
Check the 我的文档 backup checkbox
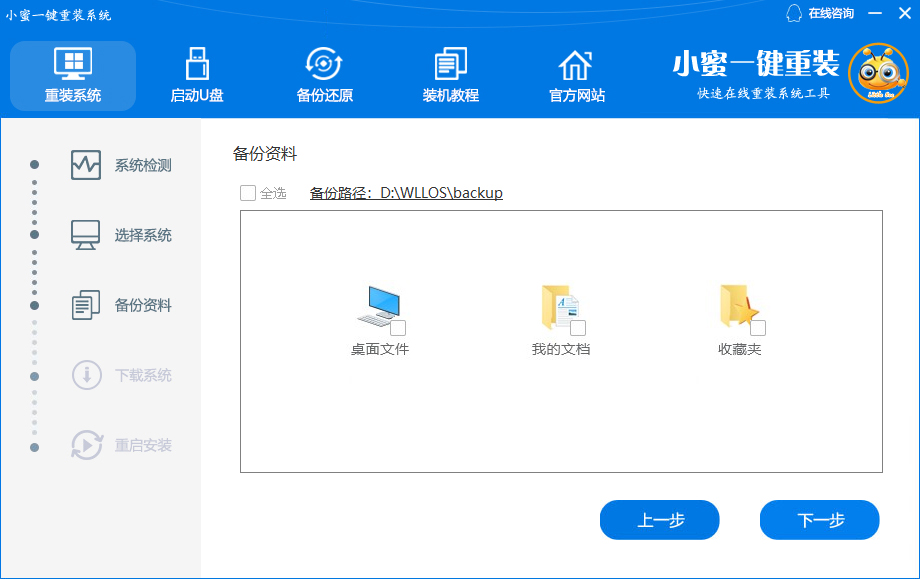click(x=578, y=327)
